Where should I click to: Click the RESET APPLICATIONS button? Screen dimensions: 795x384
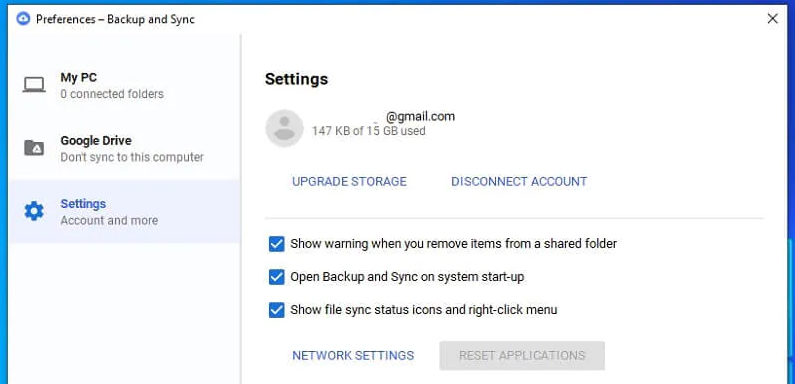(522, 356)
